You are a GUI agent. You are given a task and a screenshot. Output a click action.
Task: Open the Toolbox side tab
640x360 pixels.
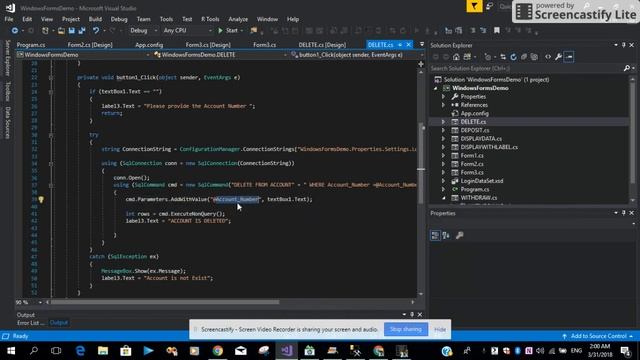(7, 91)
